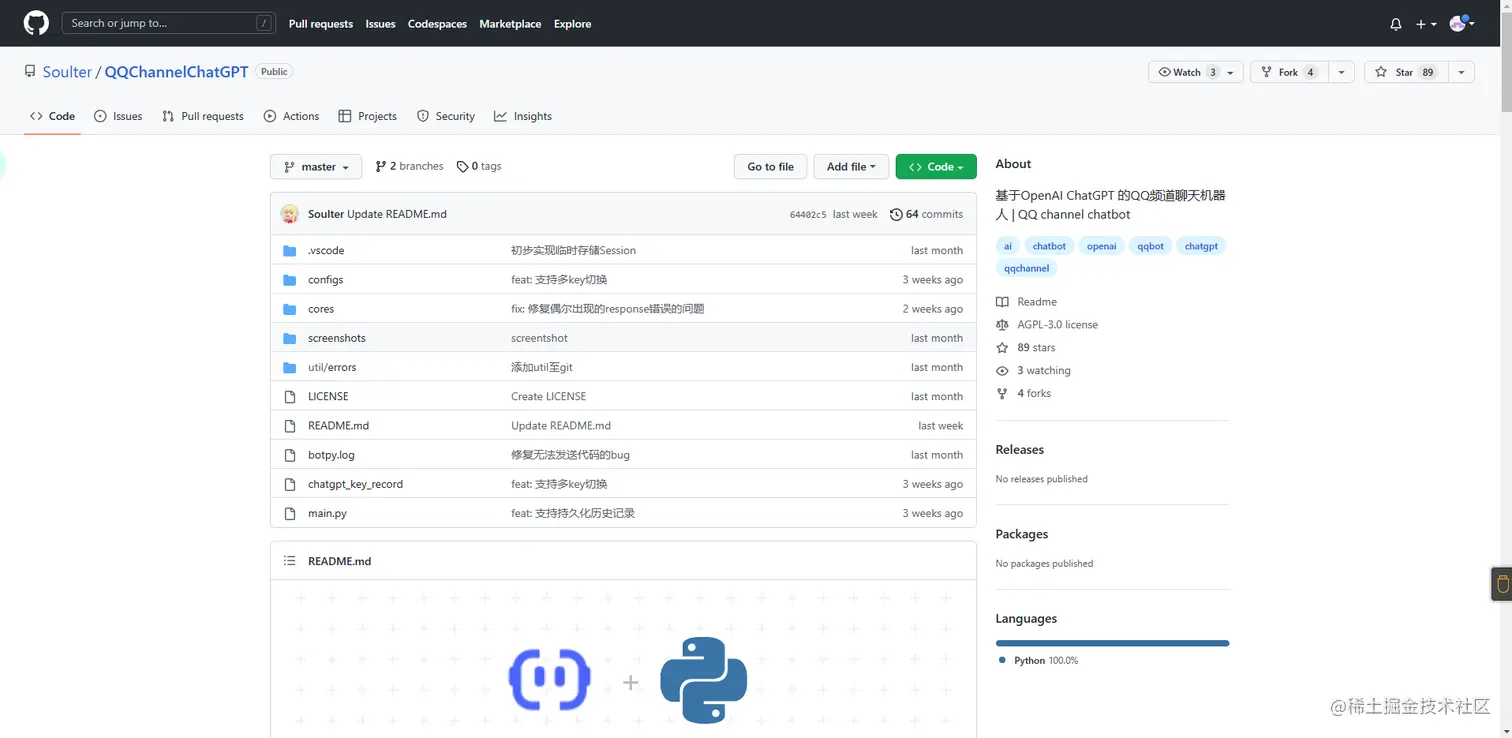Open Explore in top navigation
Image resolution: width=1512 pixels, height=738 pixels.
pos(572,24)
